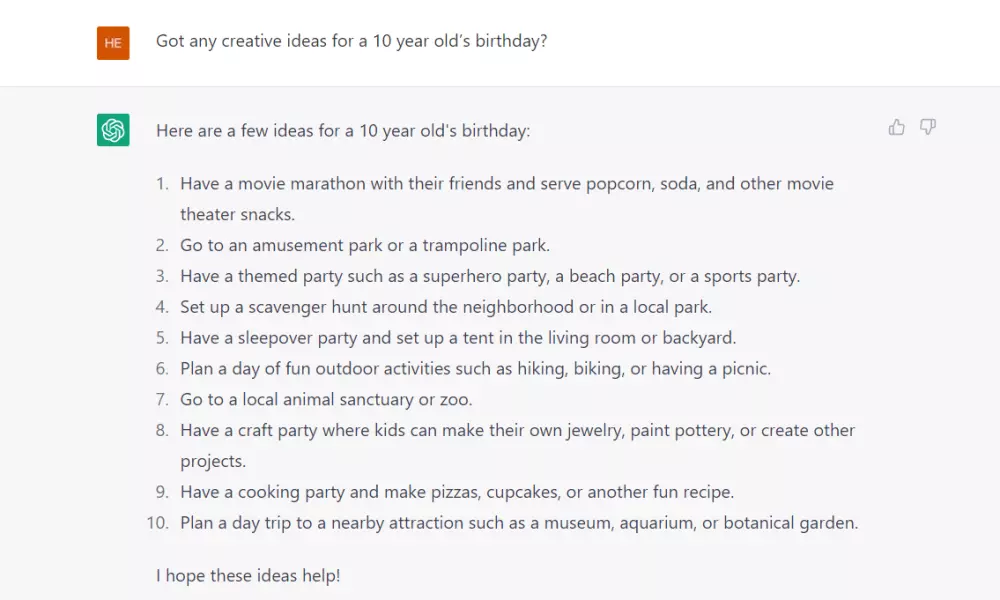Click the word "projects." under item eight
The image size is (1000, 600).
click(213, 461)
